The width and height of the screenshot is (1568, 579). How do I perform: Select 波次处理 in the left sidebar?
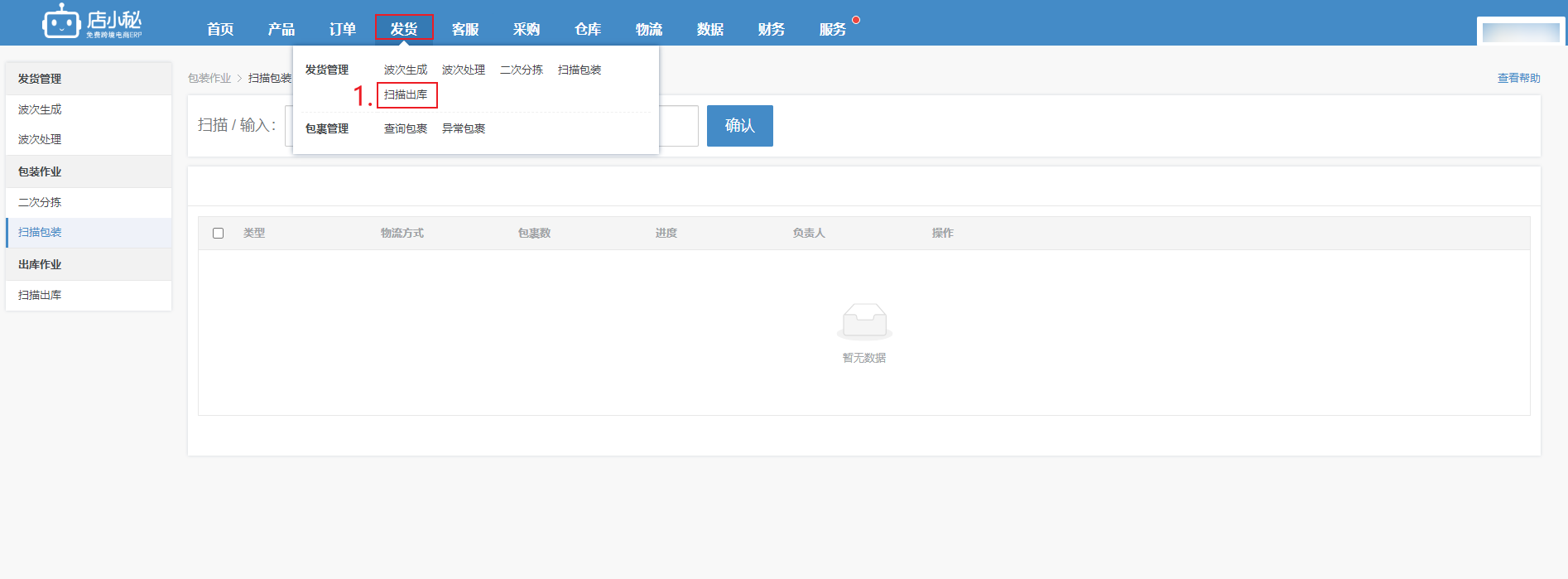tap(40, 139)
